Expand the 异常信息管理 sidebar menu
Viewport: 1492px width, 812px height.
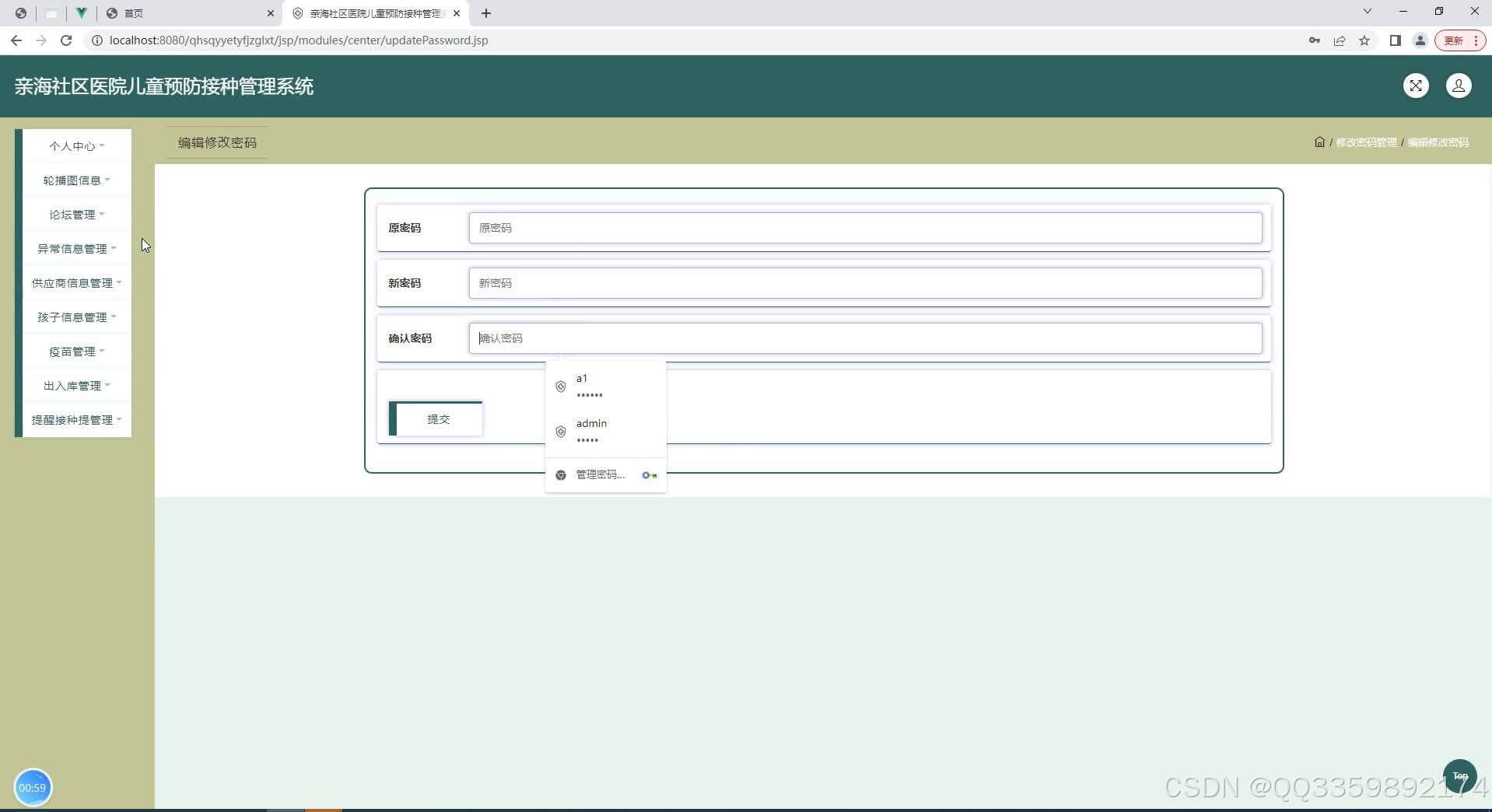76,249
